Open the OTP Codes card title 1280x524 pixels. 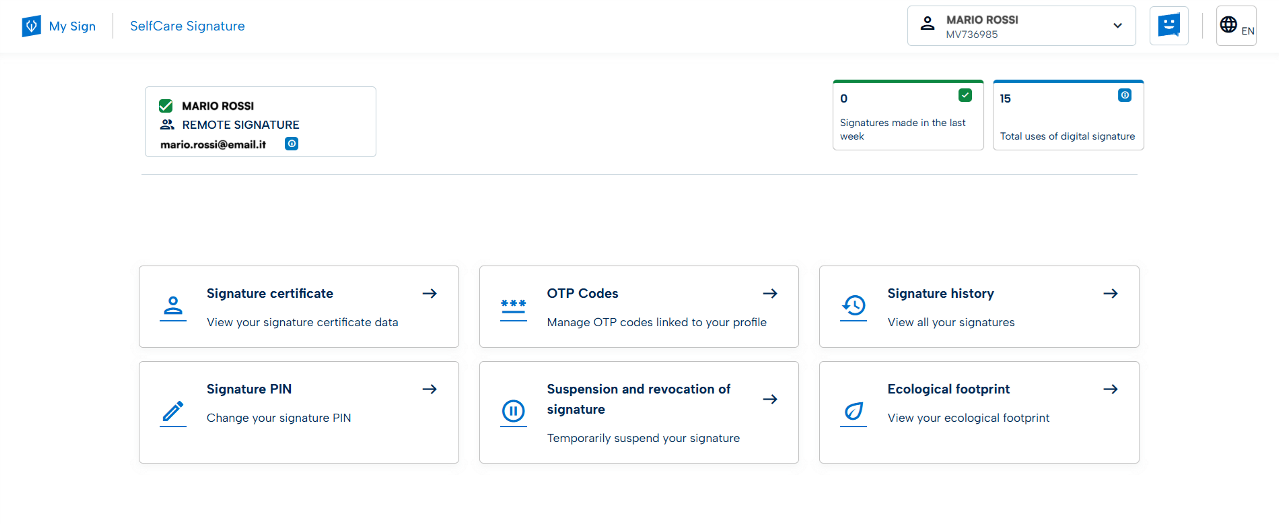(582, 294)
